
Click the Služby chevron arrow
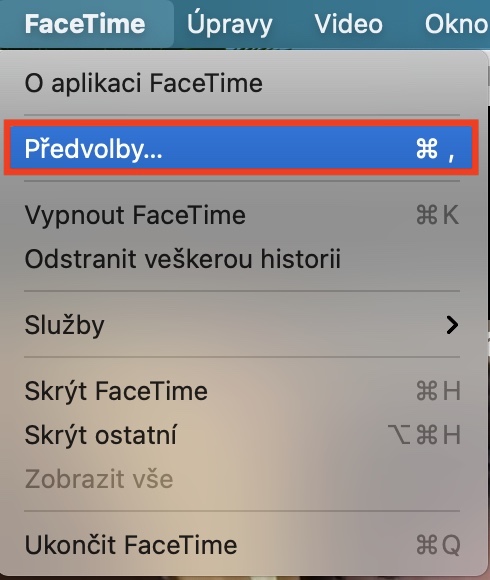pyautogui.click(x=452, y=325)
